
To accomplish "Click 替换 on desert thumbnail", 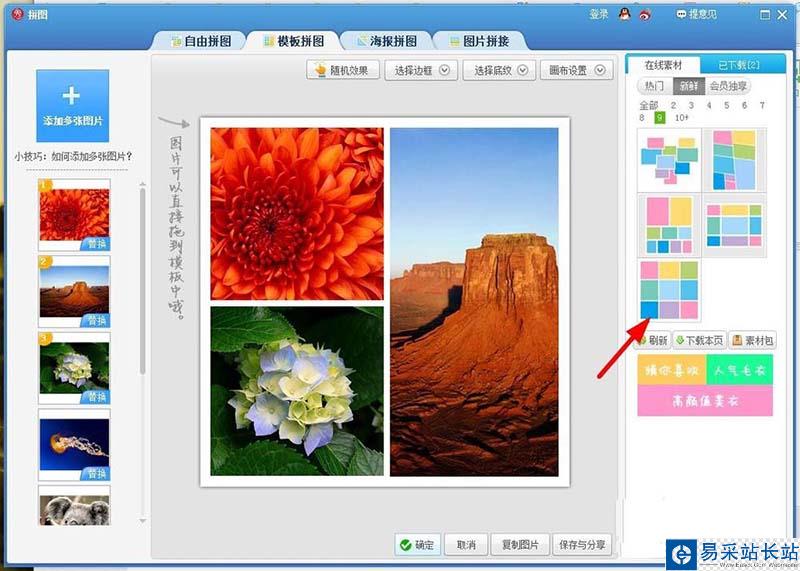I will [x=96, y=320].
